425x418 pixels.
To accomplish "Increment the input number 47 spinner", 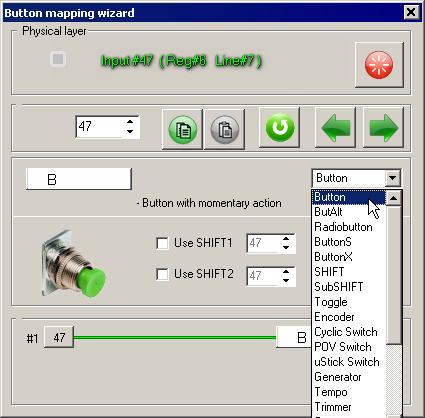I will click(130, 122).
